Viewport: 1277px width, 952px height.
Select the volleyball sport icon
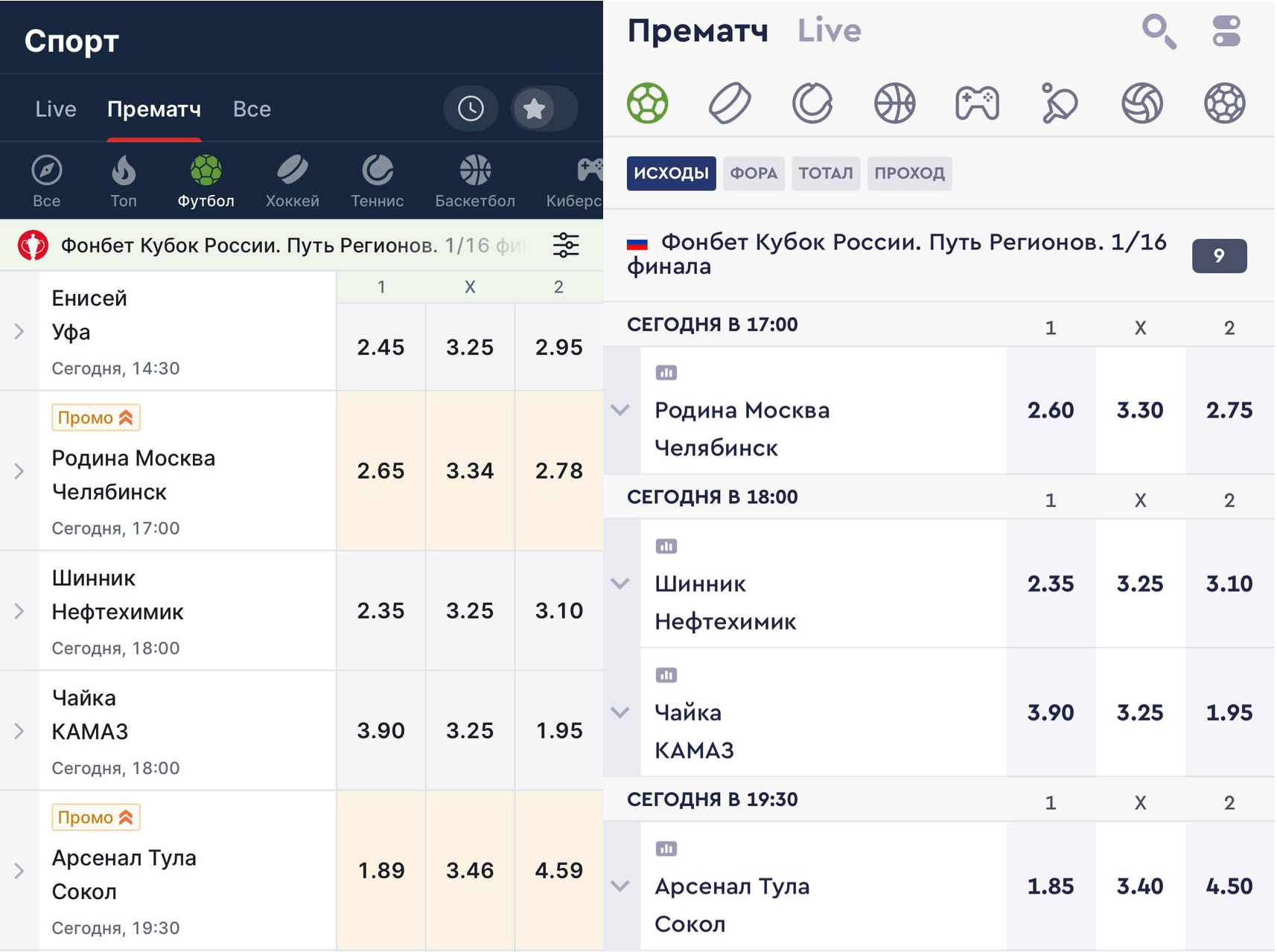(x=1142, y=103)
